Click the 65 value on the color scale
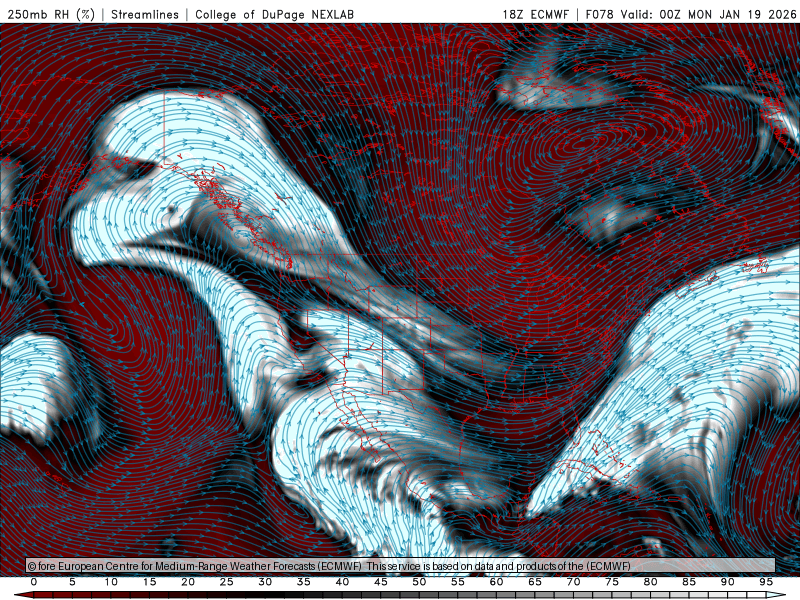800x600 pixels. (535, 582)
